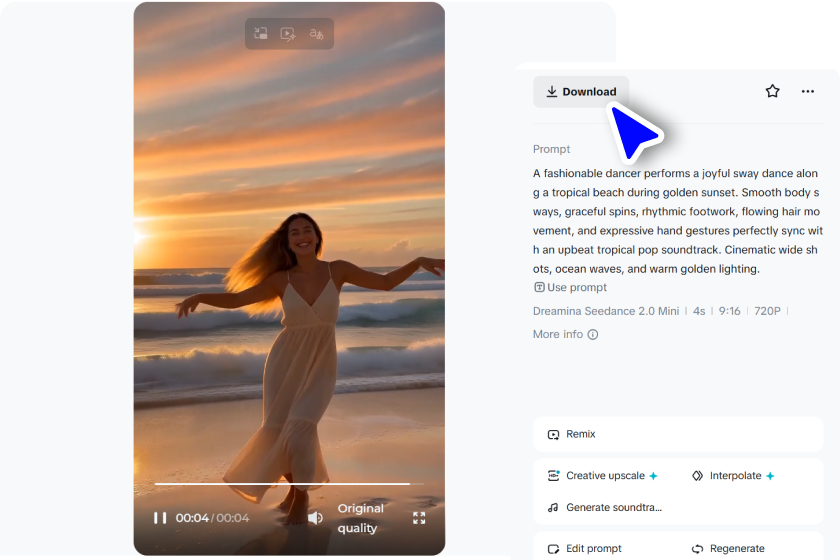Mute the video volume speaker icon

316,518
